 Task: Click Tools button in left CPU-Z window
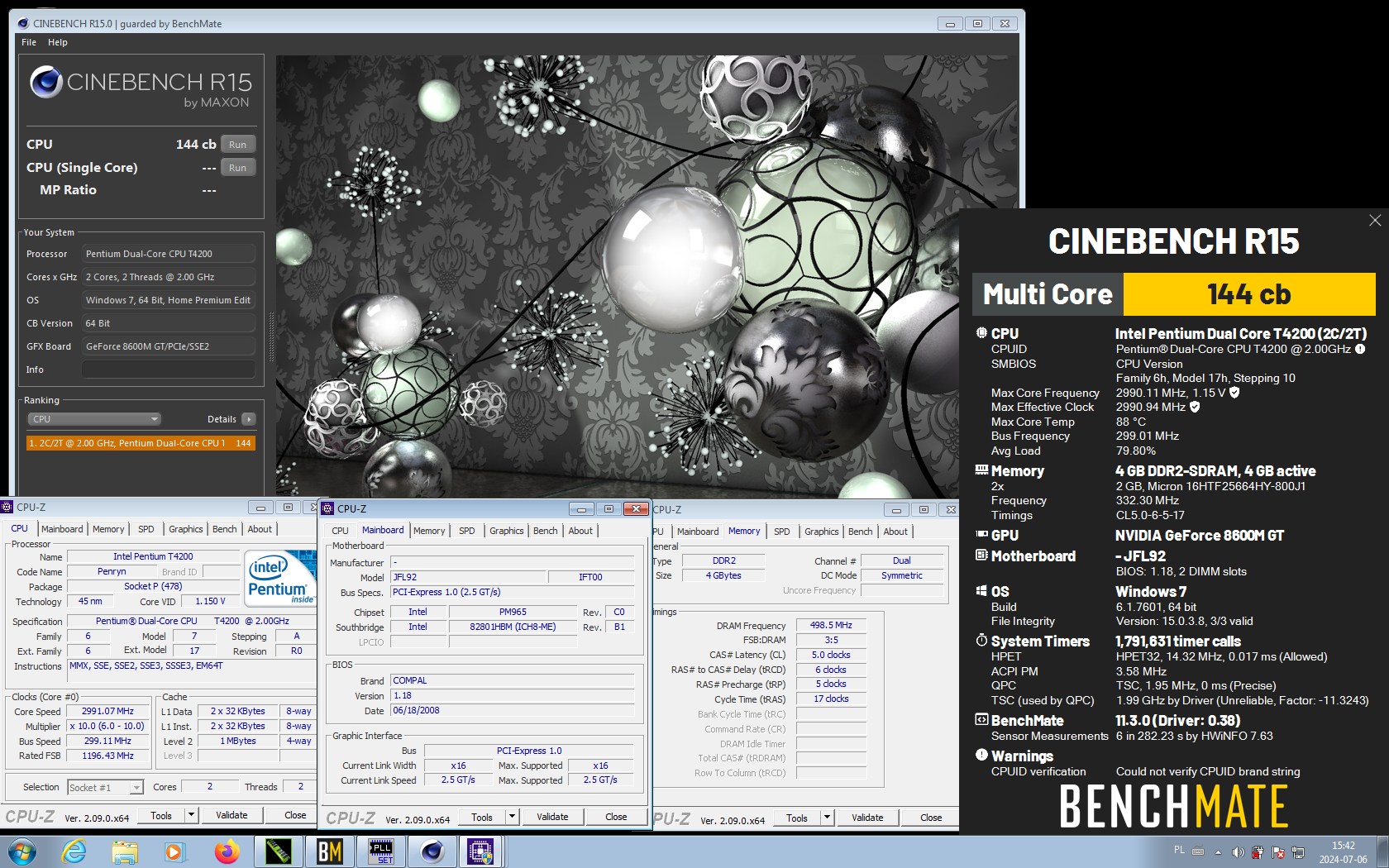point(161,815)
